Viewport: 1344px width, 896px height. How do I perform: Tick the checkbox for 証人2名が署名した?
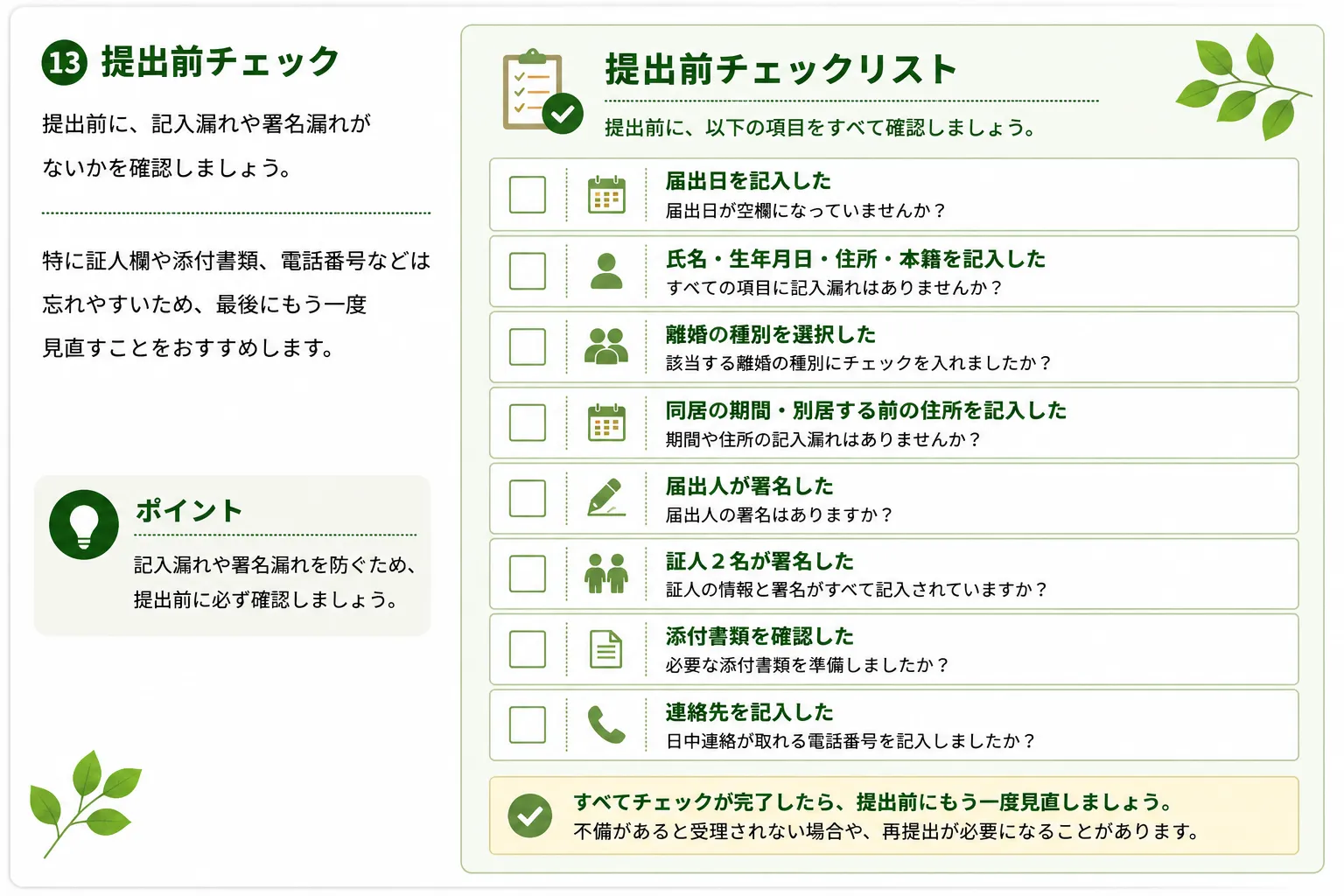528,574
